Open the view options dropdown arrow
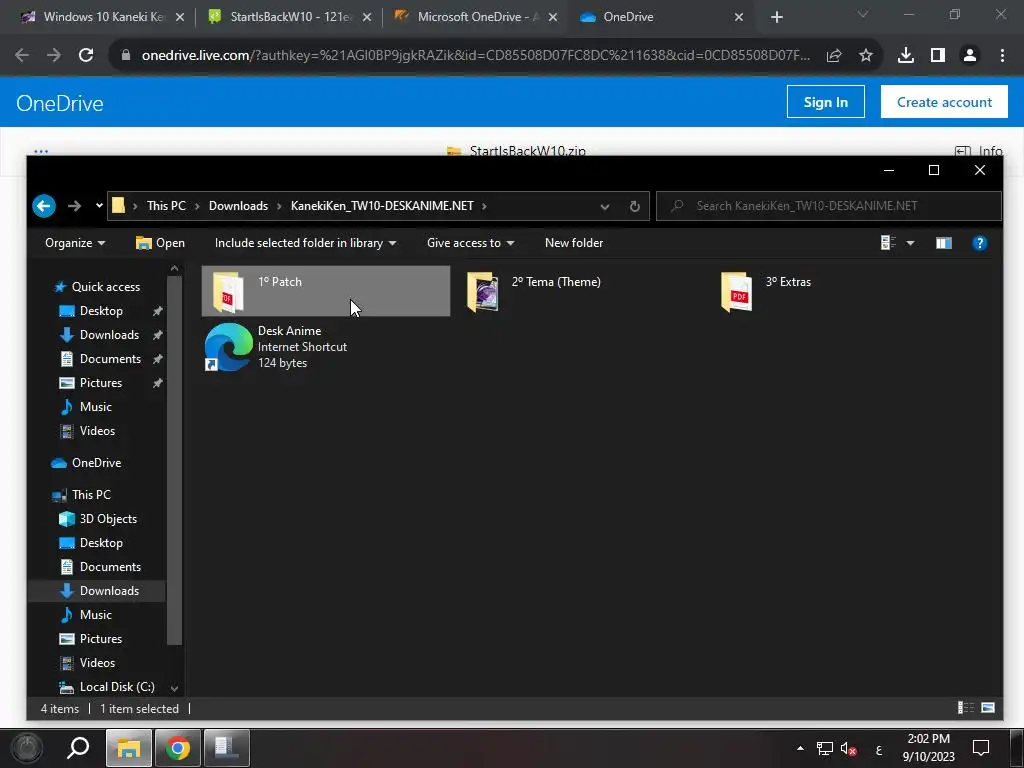This screenshot has height=768, width=1024. pyautogui.click(x=910, y=243)
